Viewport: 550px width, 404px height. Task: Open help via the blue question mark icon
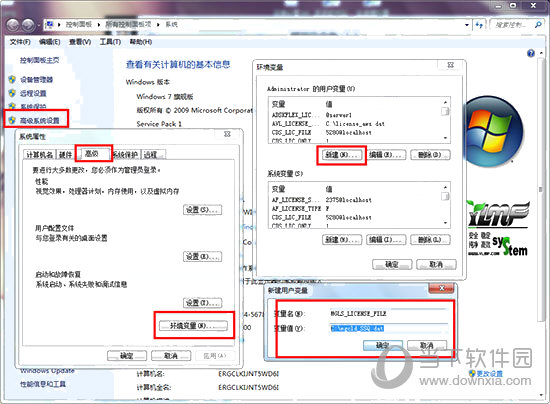click(531, 53)
